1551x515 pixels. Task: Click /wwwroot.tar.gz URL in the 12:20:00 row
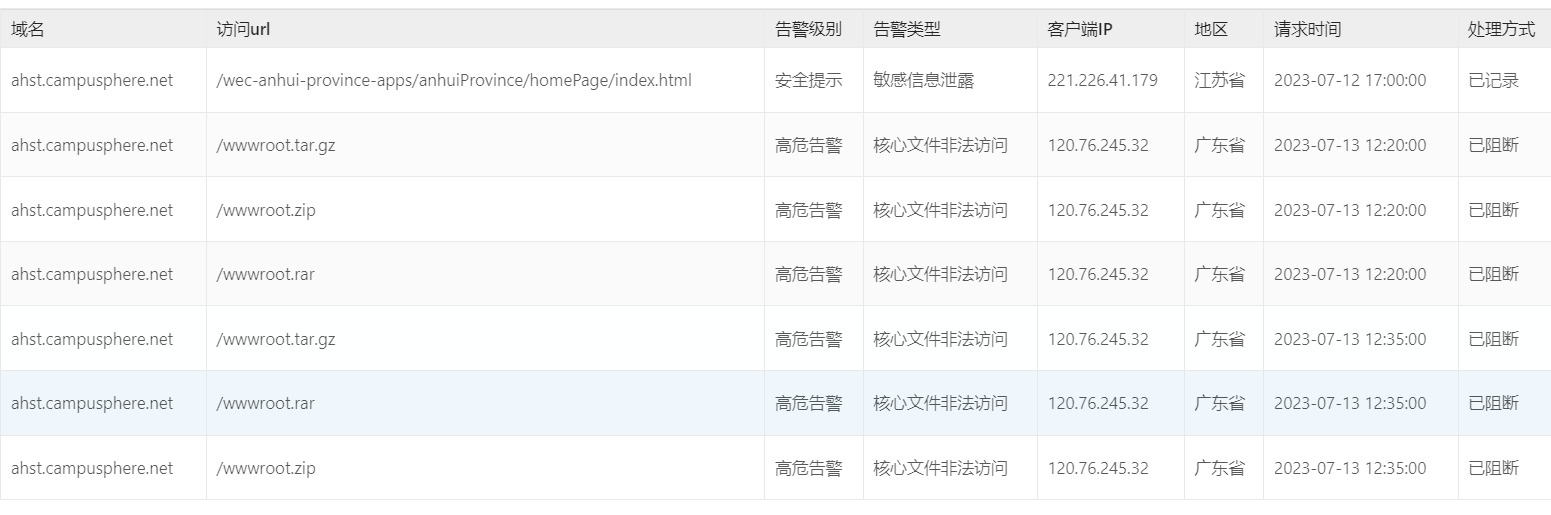276,145
